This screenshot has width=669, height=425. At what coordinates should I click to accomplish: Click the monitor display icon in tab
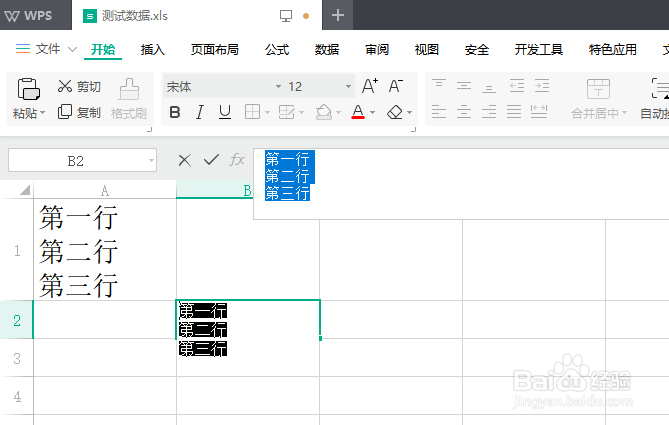tap(286, 16)
